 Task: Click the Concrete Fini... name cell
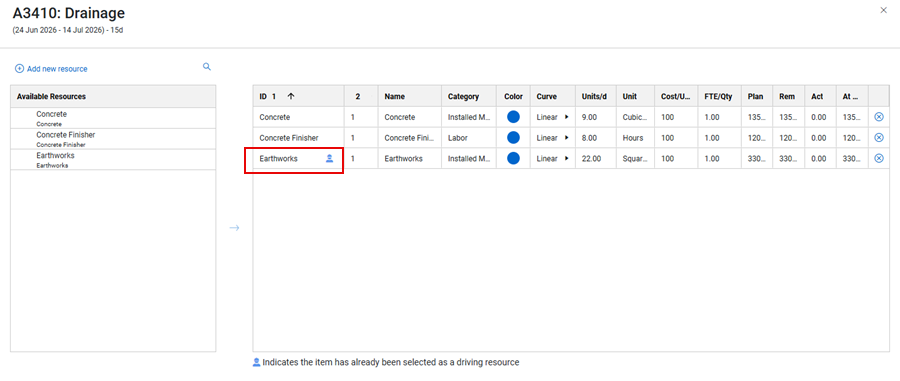(x=410, y=138)
